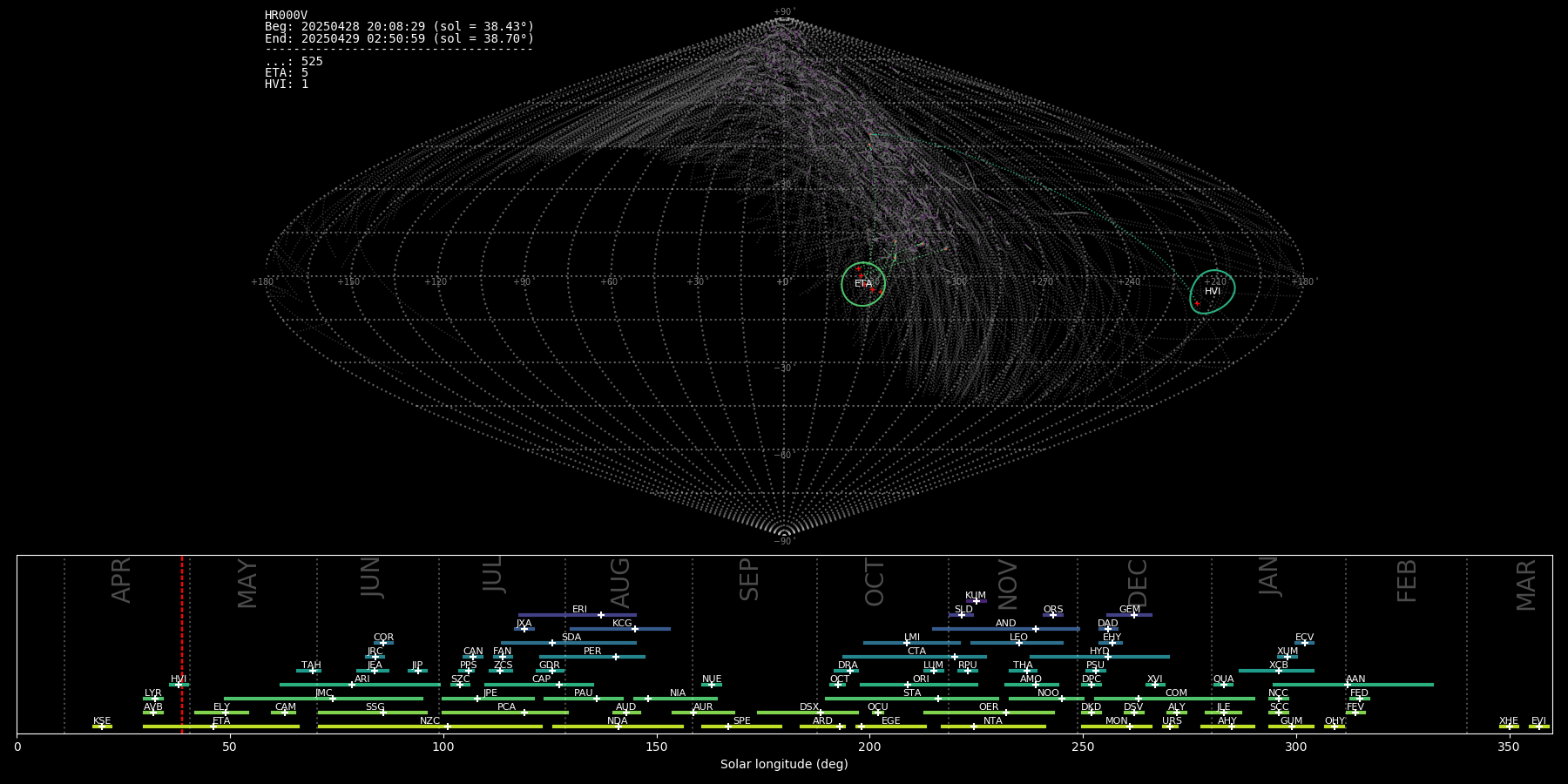Viewport: 1568px width, 784px height.
Task: Click the NOV month label
Action: (x=1008, y=585)
